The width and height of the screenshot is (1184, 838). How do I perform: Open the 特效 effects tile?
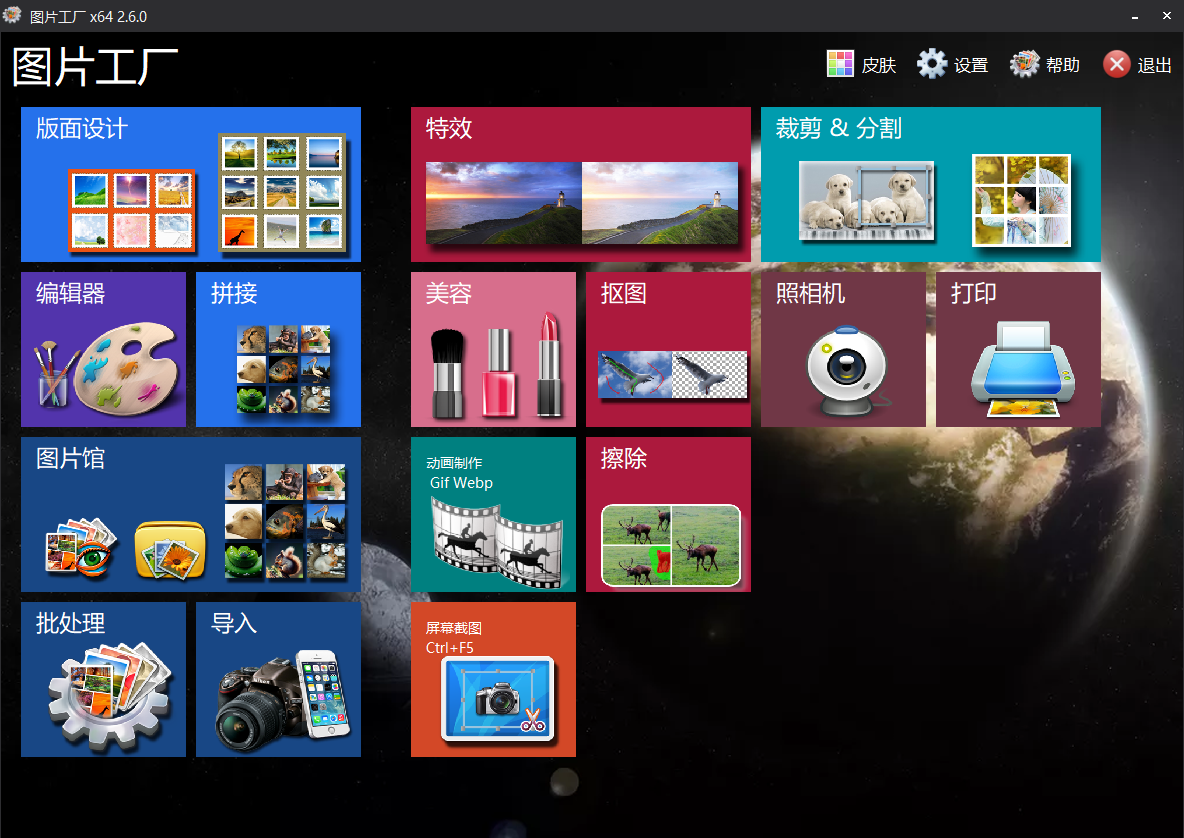point(581,184)
